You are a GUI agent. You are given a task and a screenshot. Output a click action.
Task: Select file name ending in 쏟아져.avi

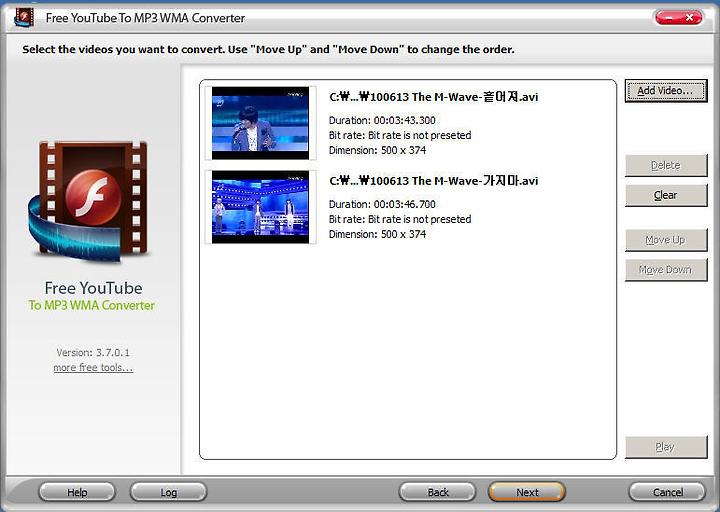tap(433, 96)
